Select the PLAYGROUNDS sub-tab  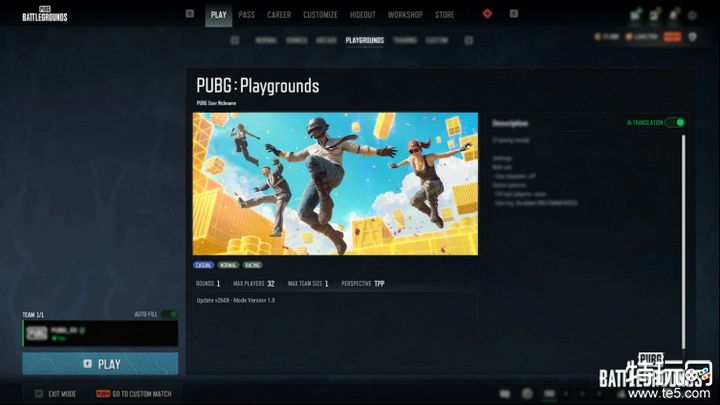365,40
